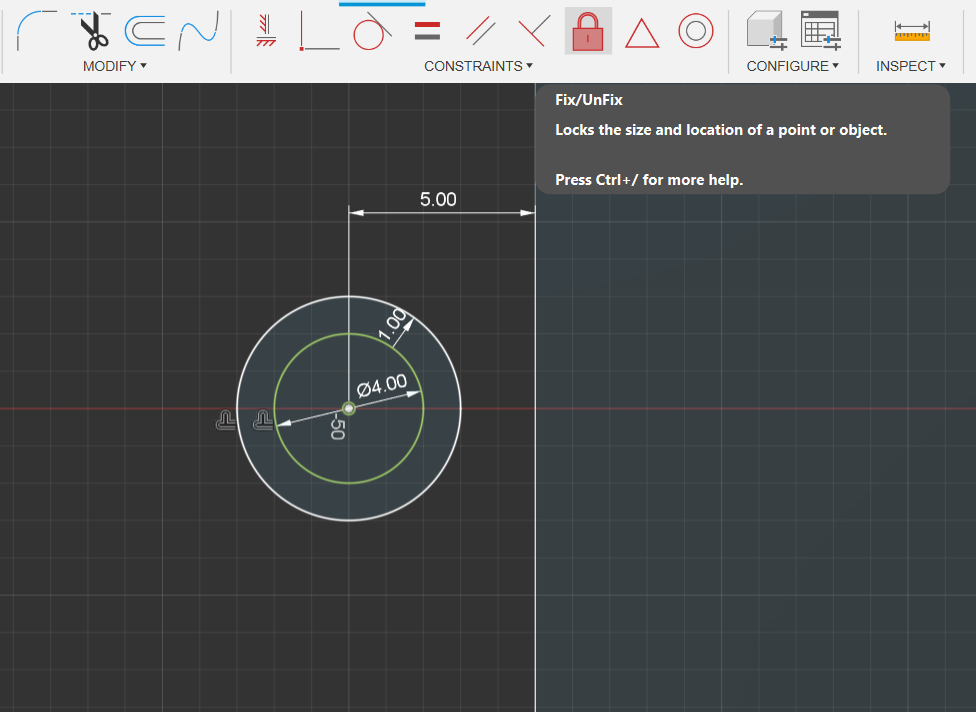
Task: Open the configuration table icon
Action: 820,30
